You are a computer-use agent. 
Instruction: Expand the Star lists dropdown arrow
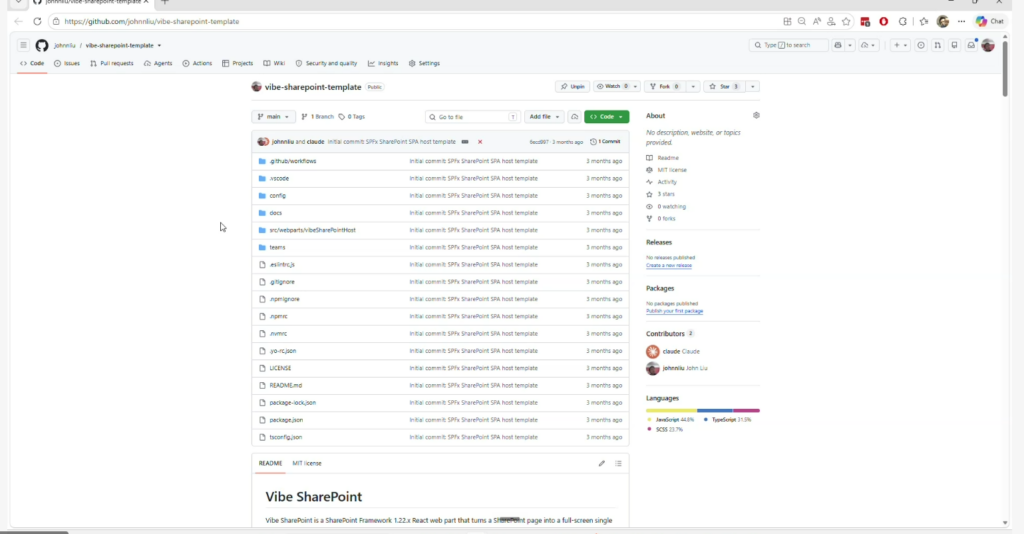[752, 86]
